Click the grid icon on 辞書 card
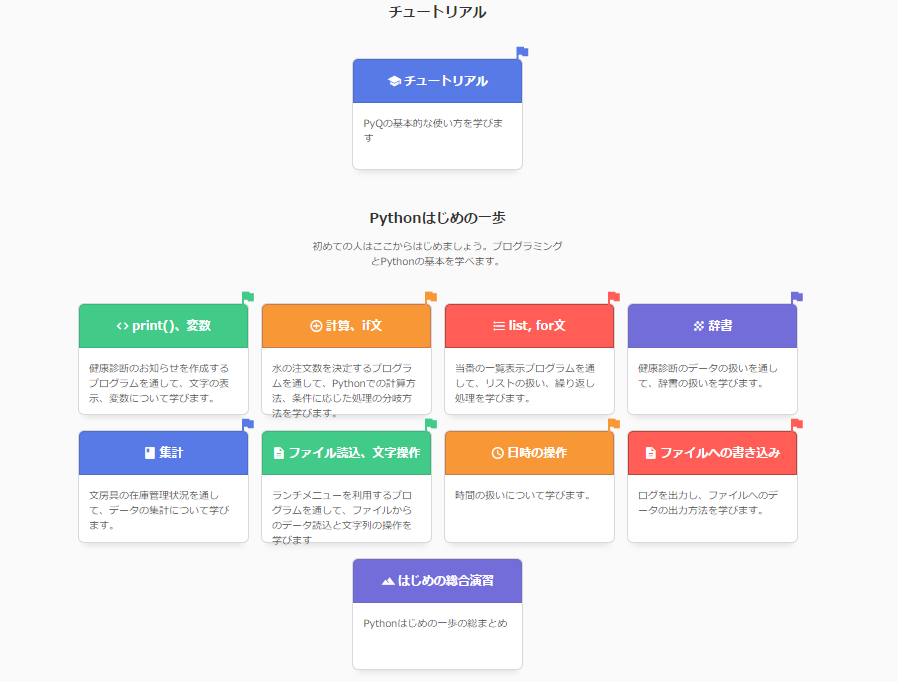Viewport: 898px width, 682px height. coord(699,326)
